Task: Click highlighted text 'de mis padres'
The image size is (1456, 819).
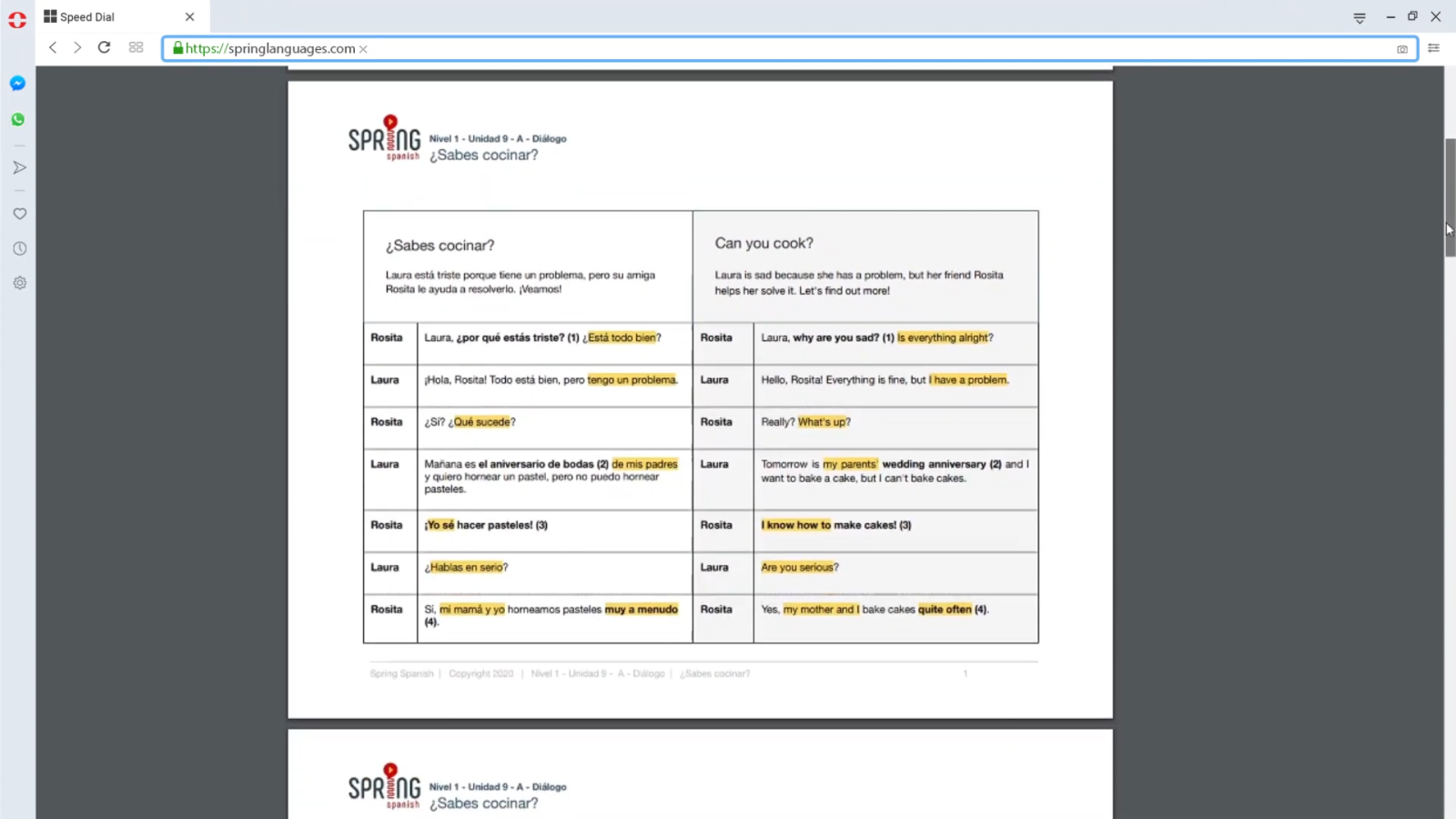Action: click(645, 464)
